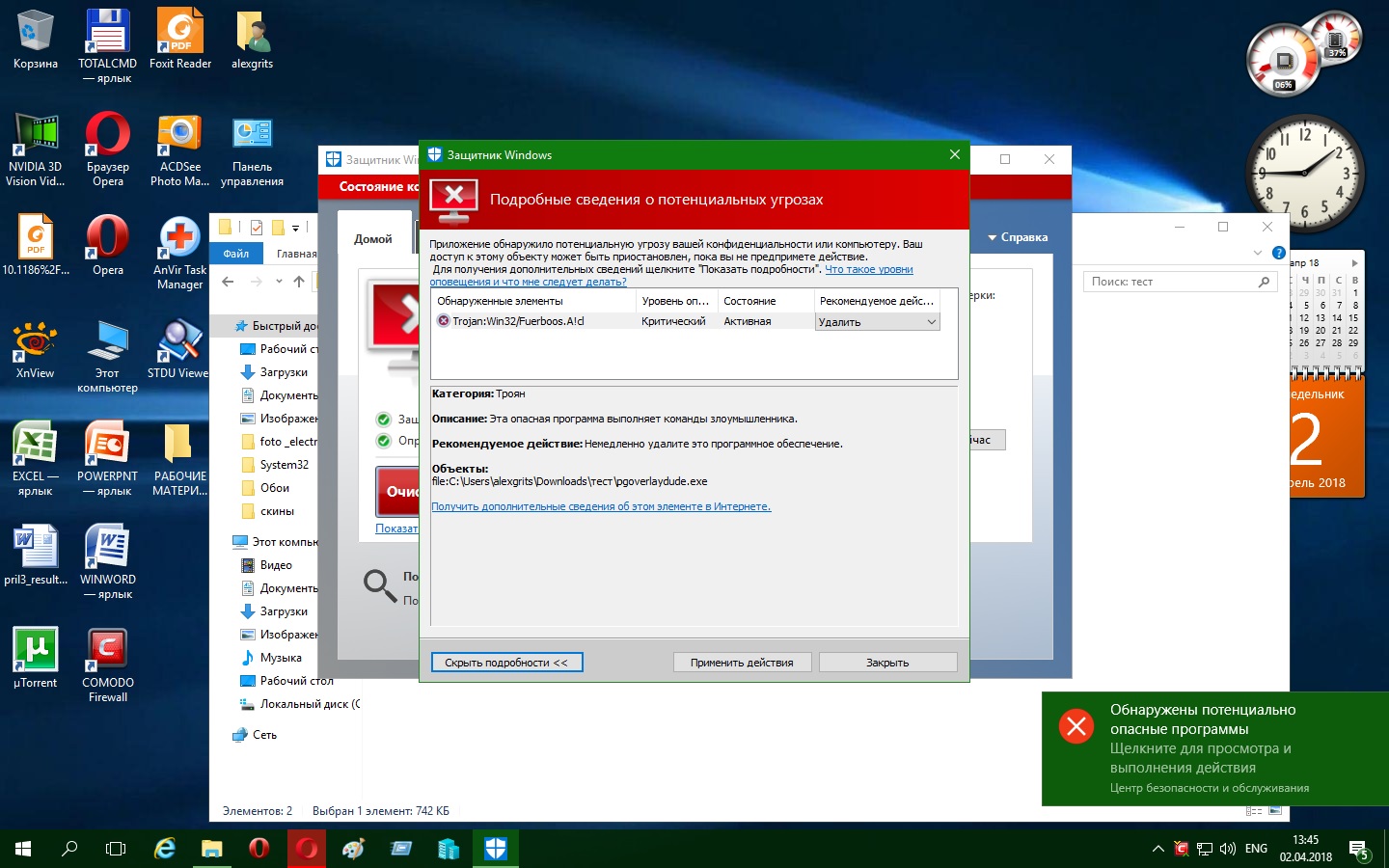This screenshot has height=868, width=1389.
Task: Click Explorer Up directory arrow
Action: 299,282
